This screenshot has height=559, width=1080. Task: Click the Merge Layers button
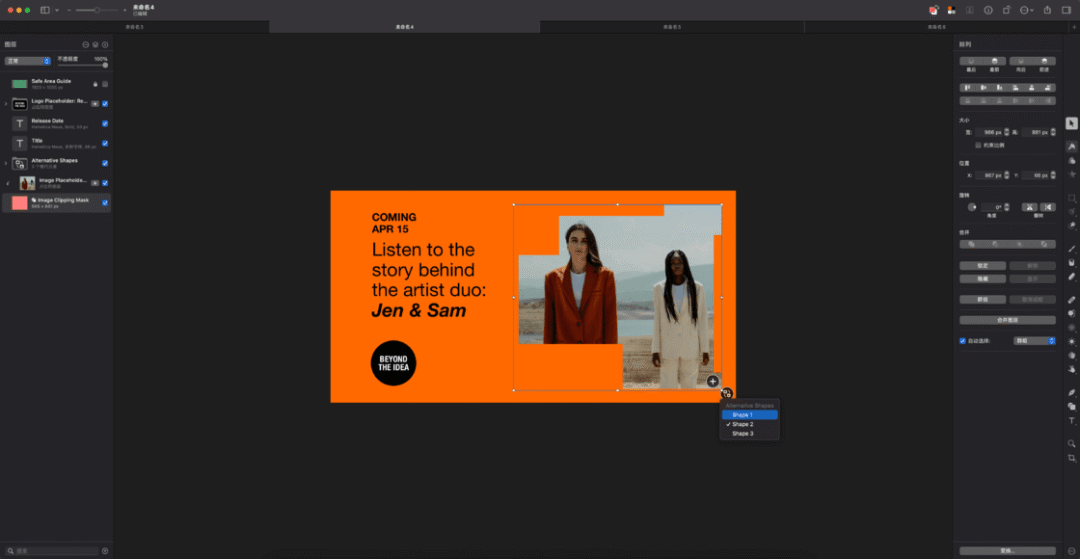(x=1007, y=320)
